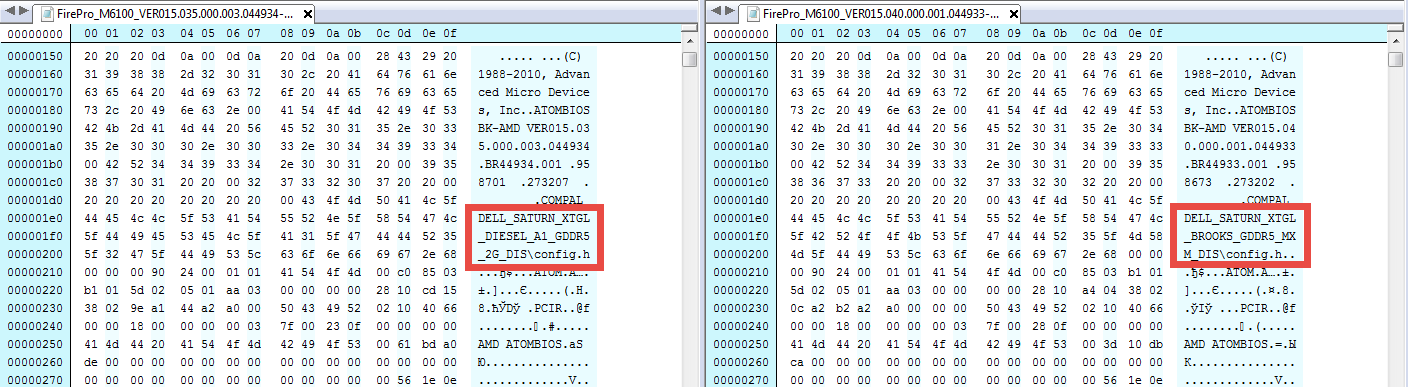Click column header 08 in the right pane

(x=993, y=34)
